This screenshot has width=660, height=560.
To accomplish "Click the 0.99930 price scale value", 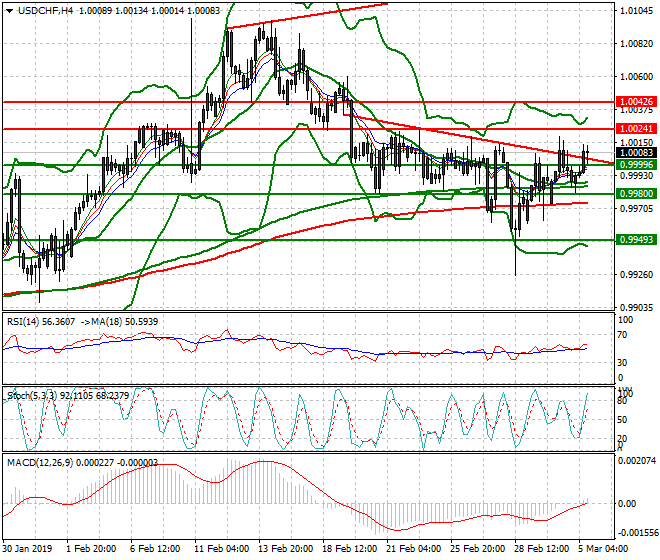I will (637, 175).
